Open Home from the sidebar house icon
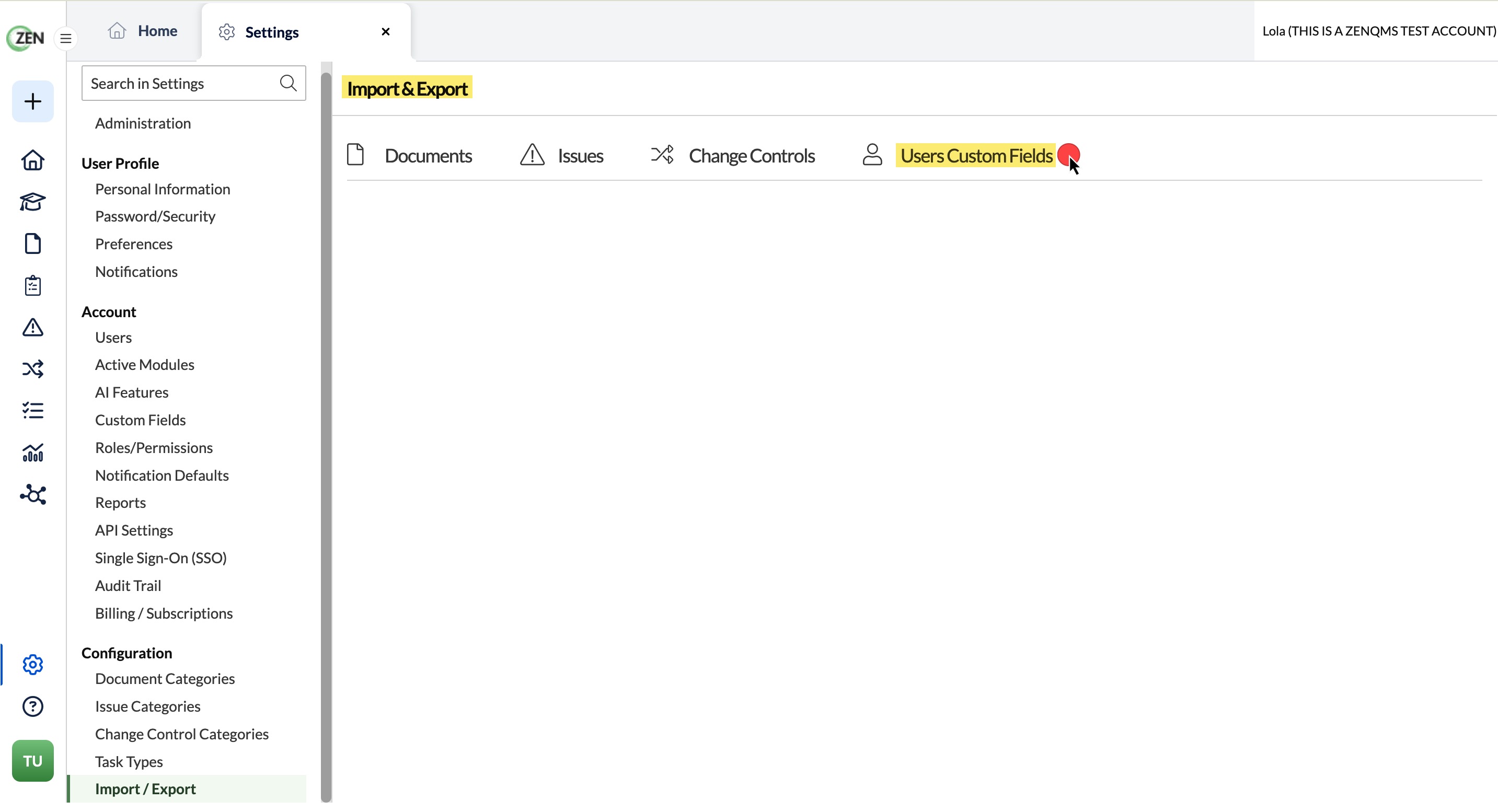1498x812 pixels. click(x=32, y=160)
